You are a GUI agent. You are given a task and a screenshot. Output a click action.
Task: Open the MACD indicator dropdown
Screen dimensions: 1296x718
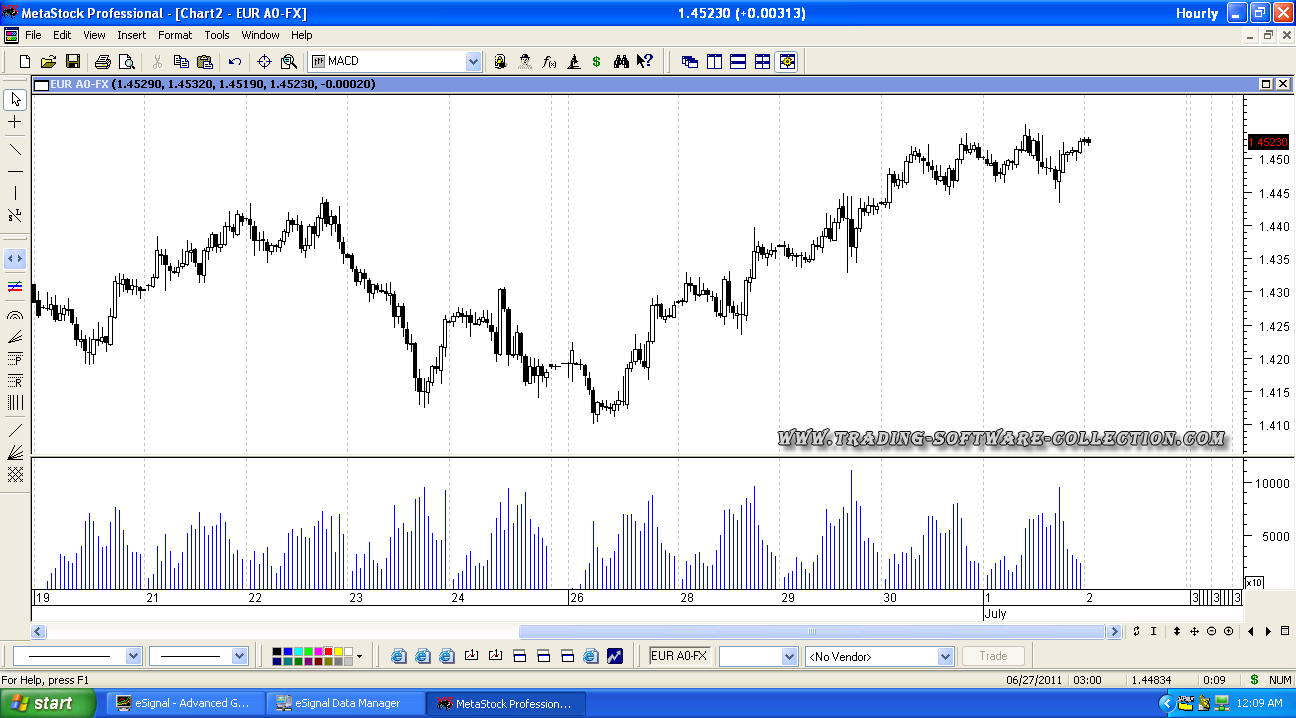(473, 62)
